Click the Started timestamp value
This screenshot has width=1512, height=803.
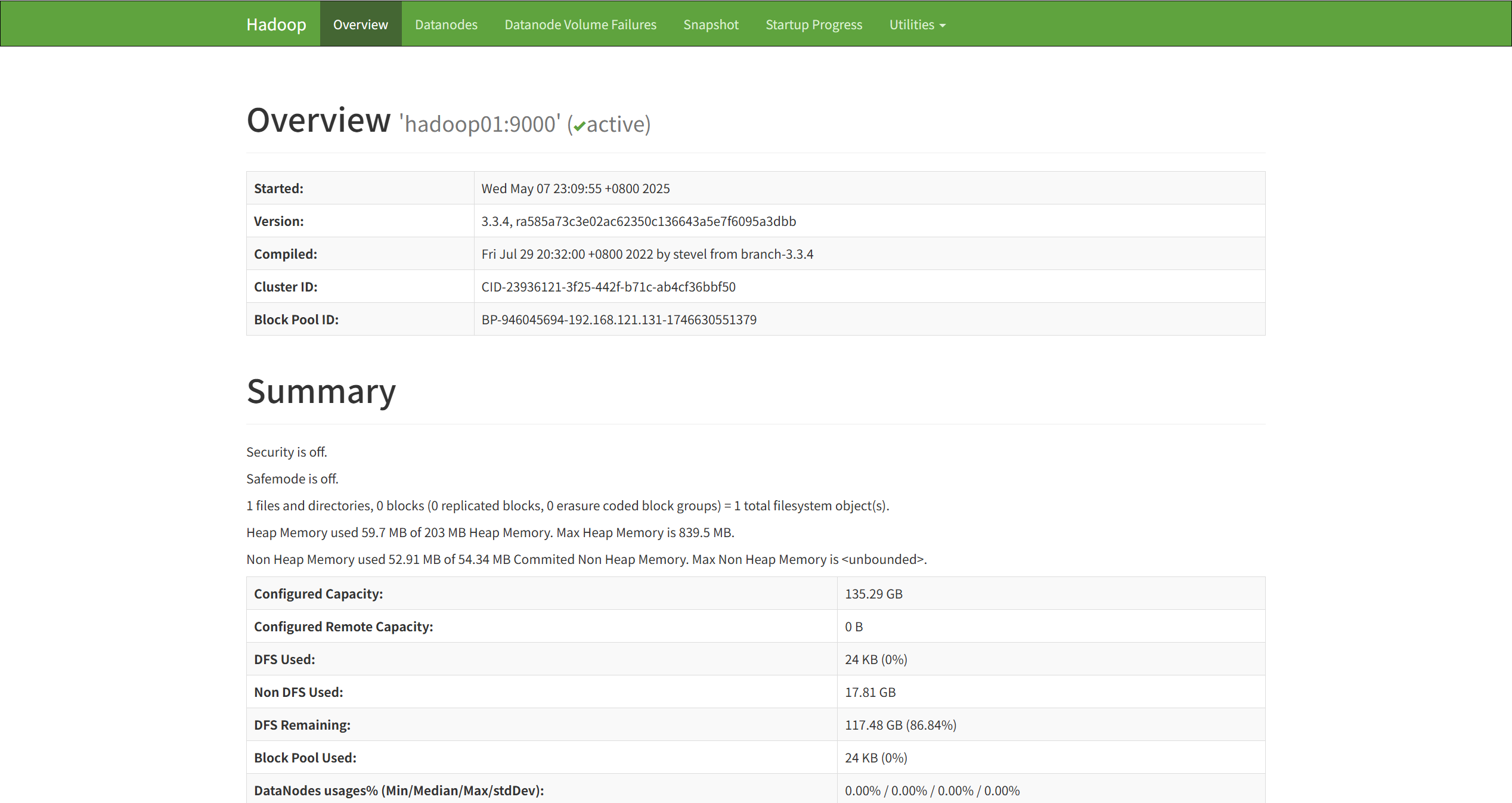(x=575, y=188)
